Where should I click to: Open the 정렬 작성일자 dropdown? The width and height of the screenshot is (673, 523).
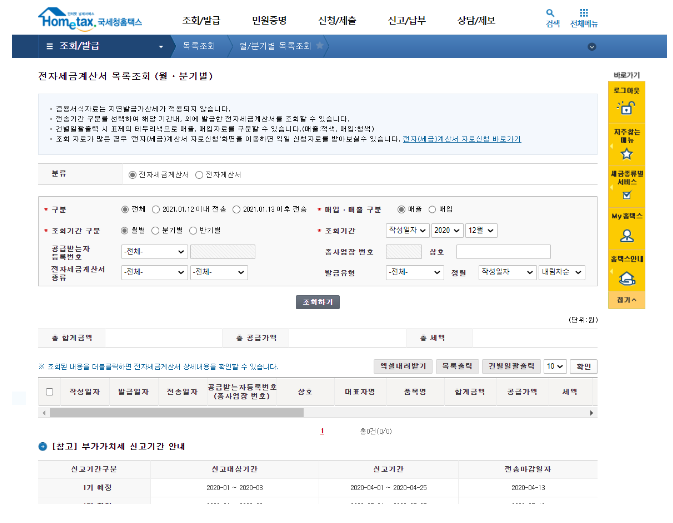507,272
